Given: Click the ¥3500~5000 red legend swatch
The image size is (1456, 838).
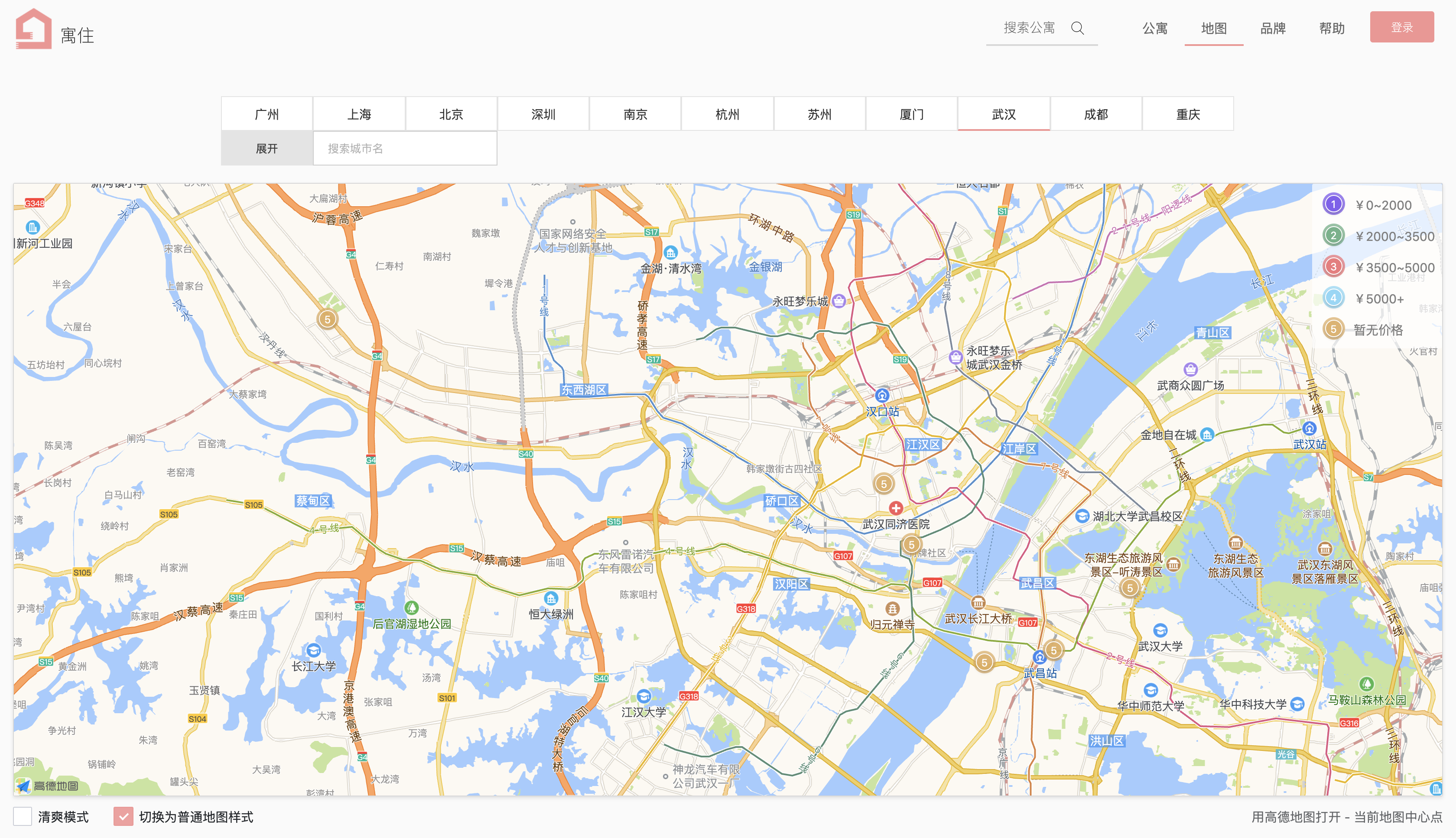Looking at the screenshot, I should pyautogui.click(x=1333, y=266).
